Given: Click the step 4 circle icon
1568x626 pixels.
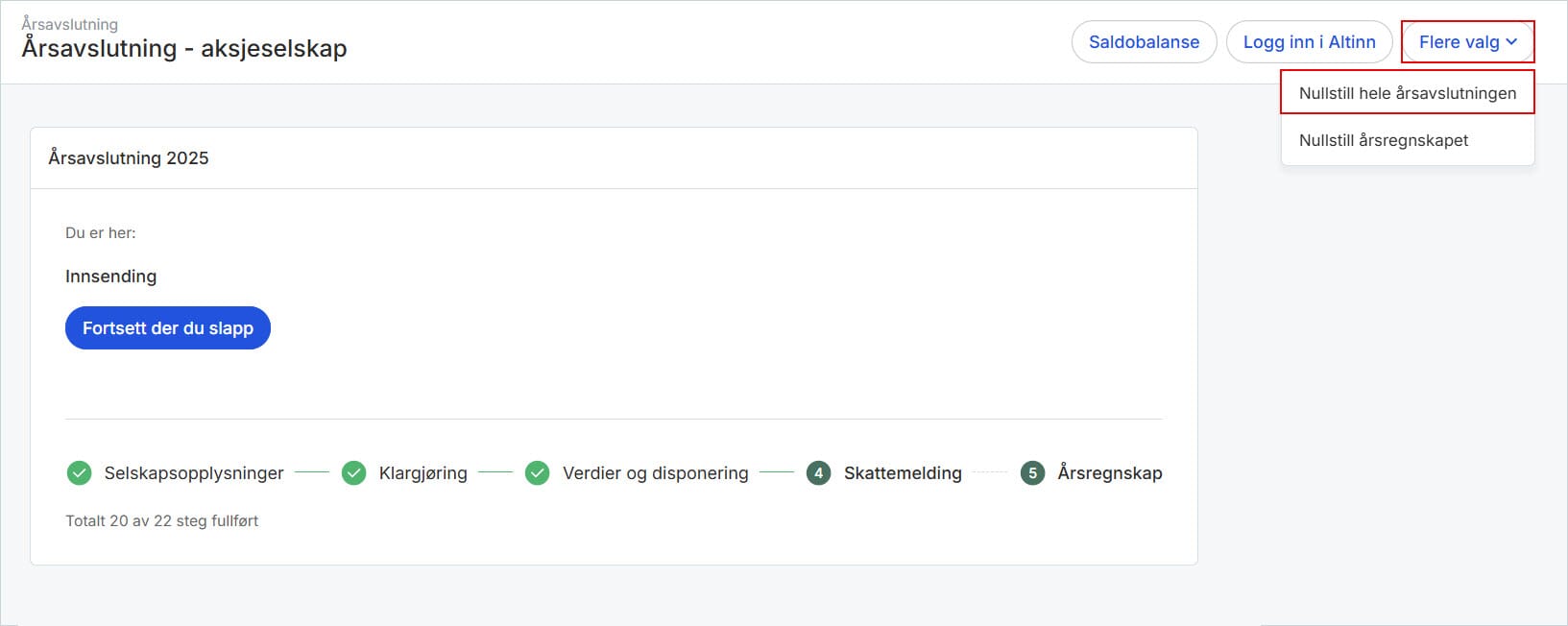Looking at the screenshot, I should pos(818,473).
